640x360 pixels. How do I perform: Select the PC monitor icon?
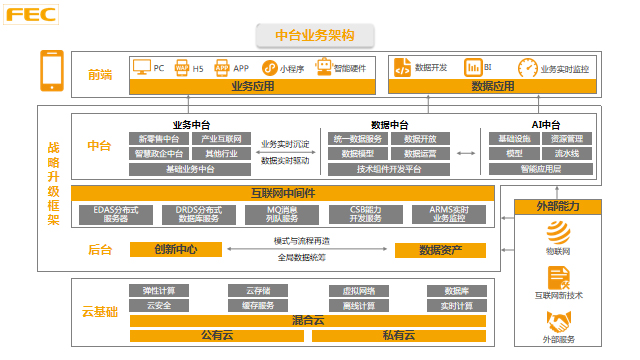pyautogui.click(x=142, y=67)
